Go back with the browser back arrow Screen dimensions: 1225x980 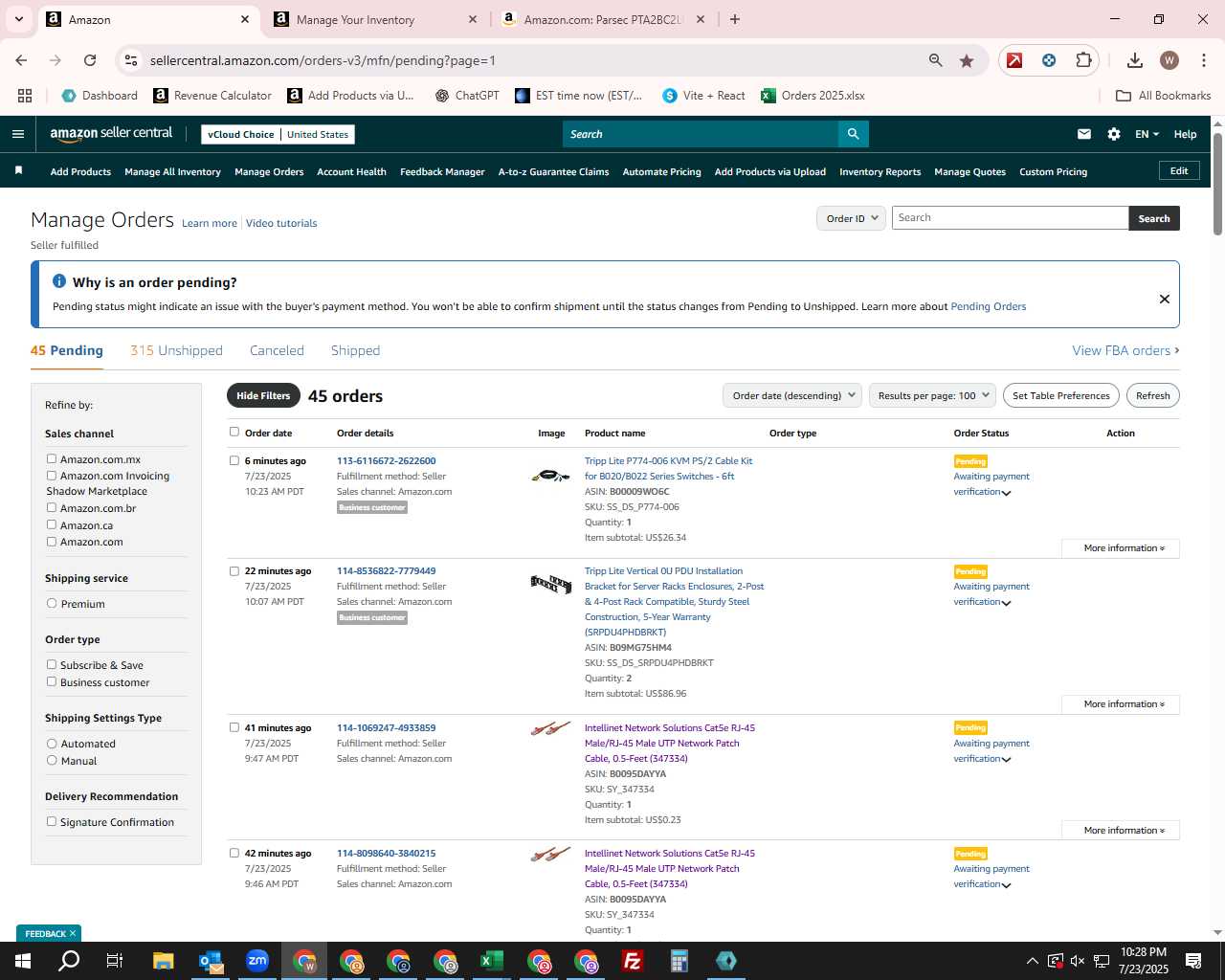(21, 60)
